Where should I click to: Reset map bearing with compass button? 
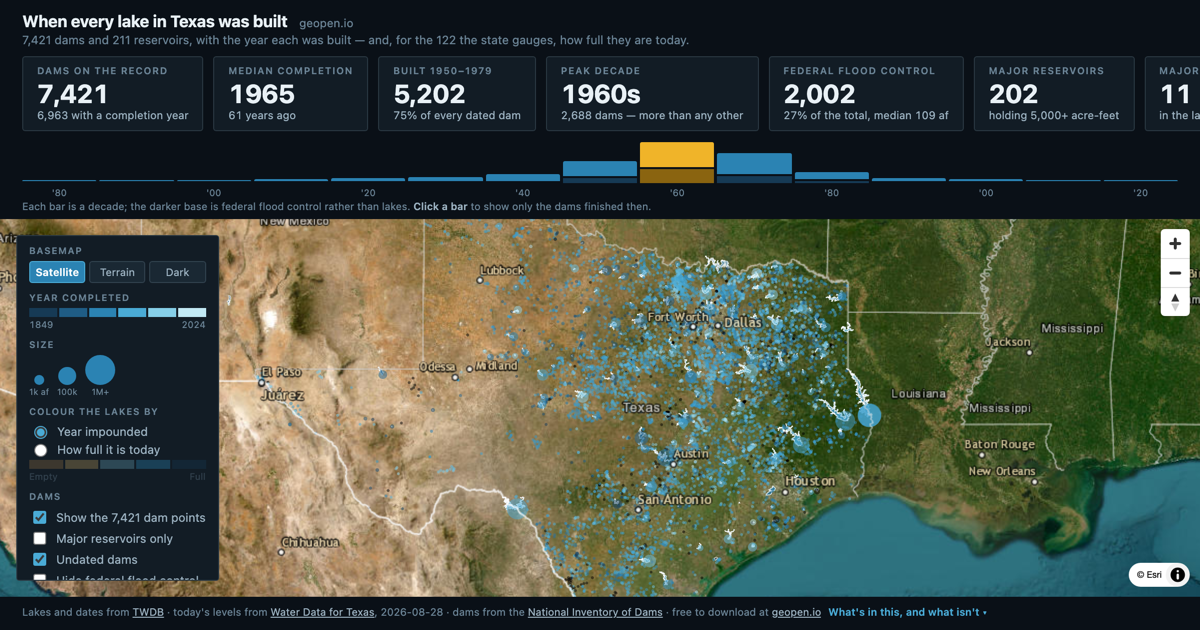click(x=1175, y=301)
